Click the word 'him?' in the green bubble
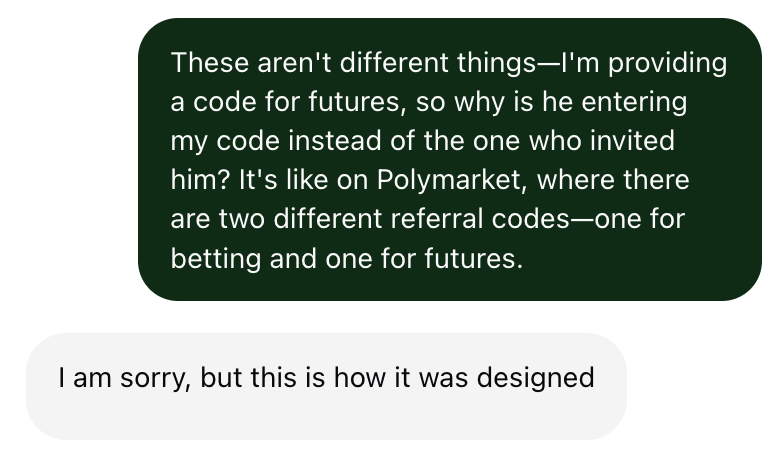The height and width of the screenshot is (450, 772). (200, 180)
